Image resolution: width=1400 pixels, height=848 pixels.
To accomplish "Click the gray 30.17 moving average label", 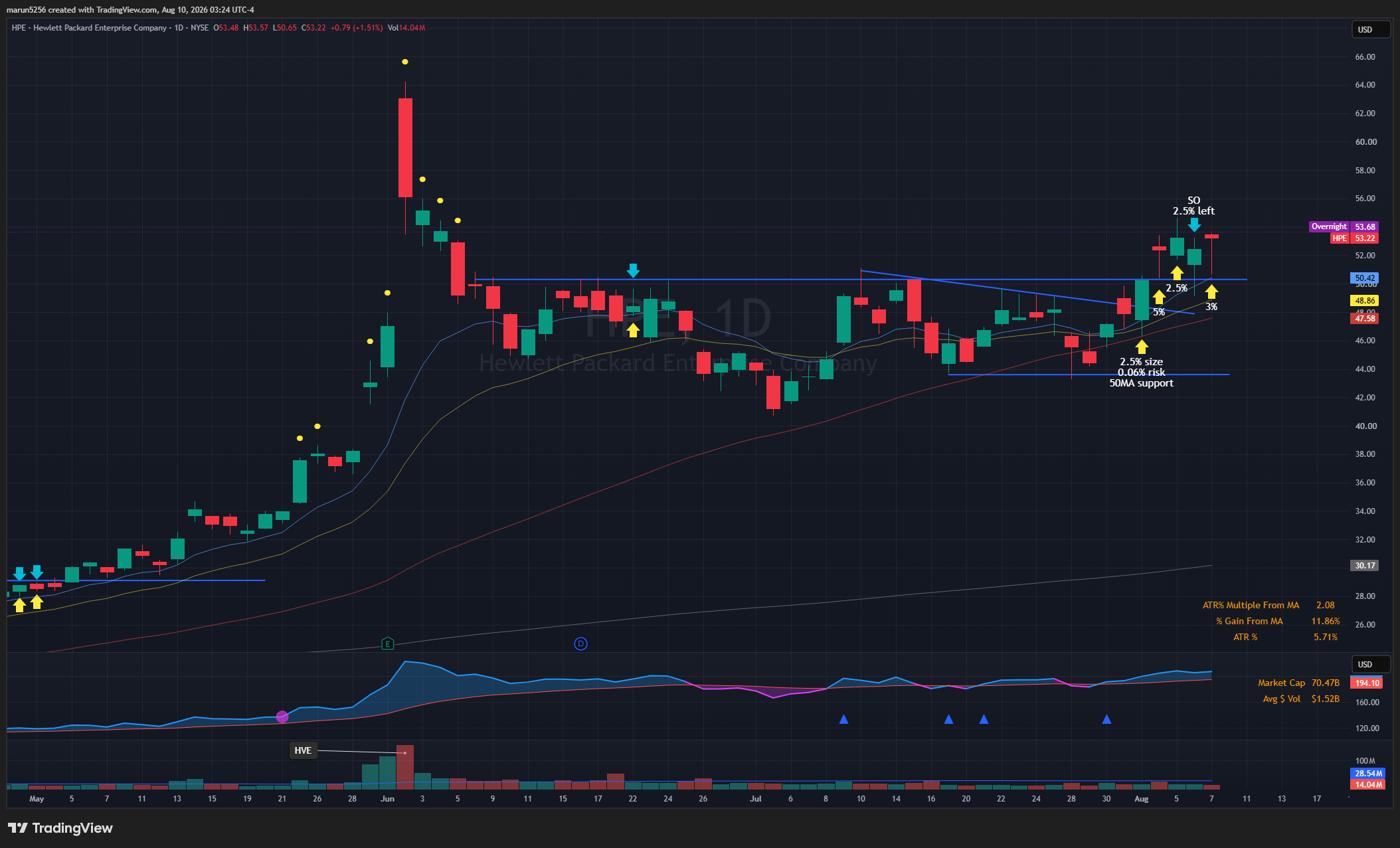I will tap(1365, 566).
